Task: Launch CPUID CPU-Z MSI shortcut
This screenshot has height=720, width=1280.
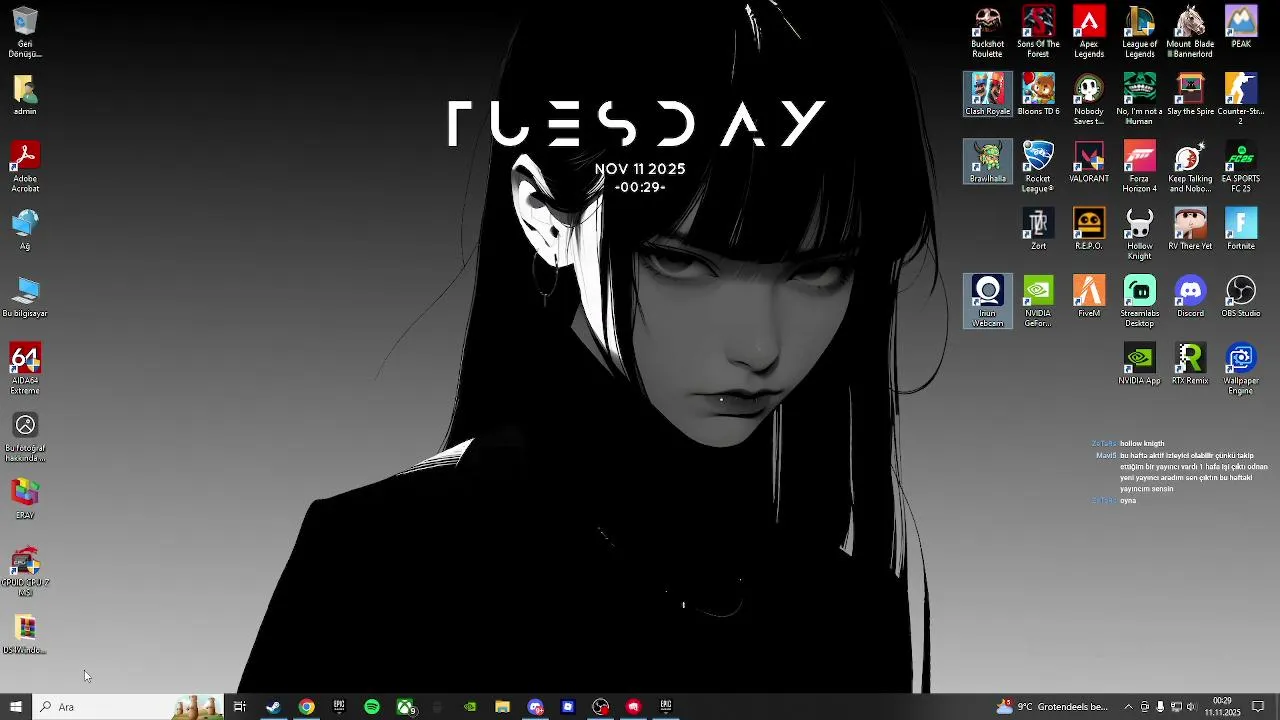Action: (x=25, y=570)
